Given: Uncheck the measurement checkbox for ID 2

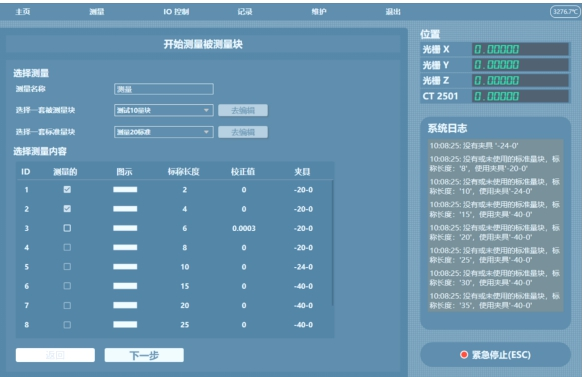Looking at the screenshot, I should coord(67,209).
